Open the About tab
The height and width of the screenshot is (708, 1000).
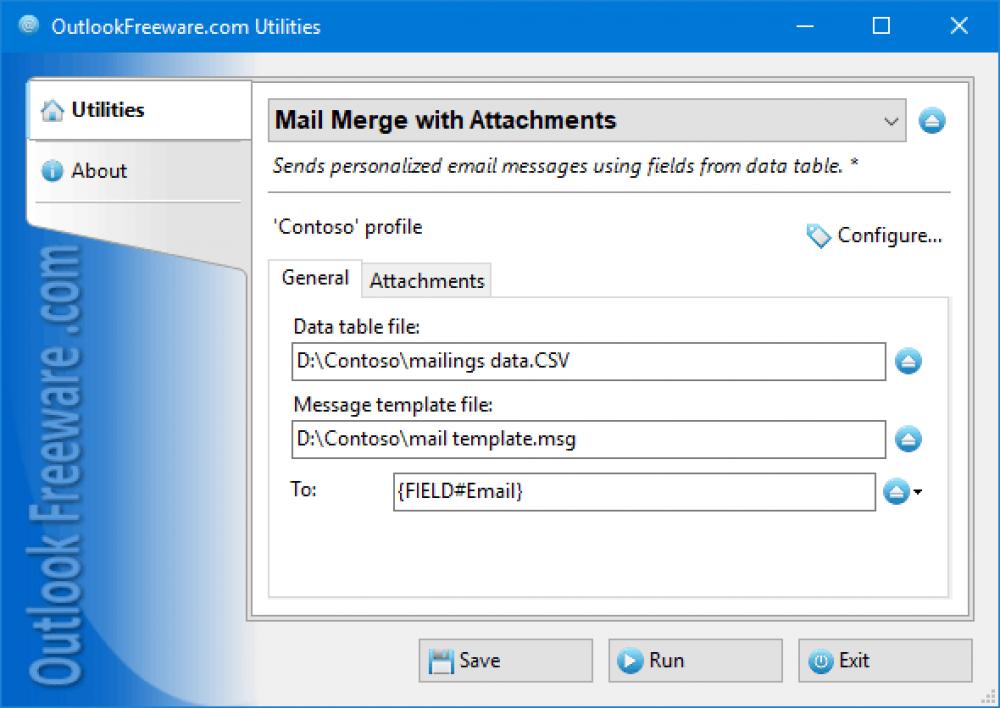pos(99,171)
